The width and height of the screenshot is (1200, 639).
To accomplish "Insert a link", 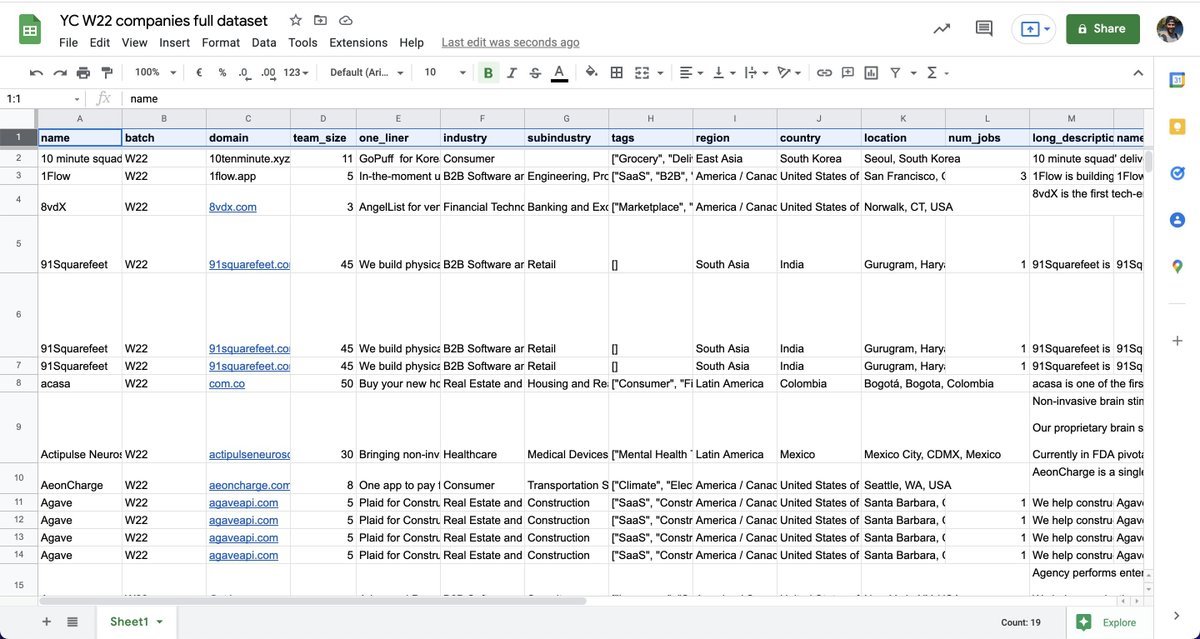I will pyautogui.click(x=824, y=72).
